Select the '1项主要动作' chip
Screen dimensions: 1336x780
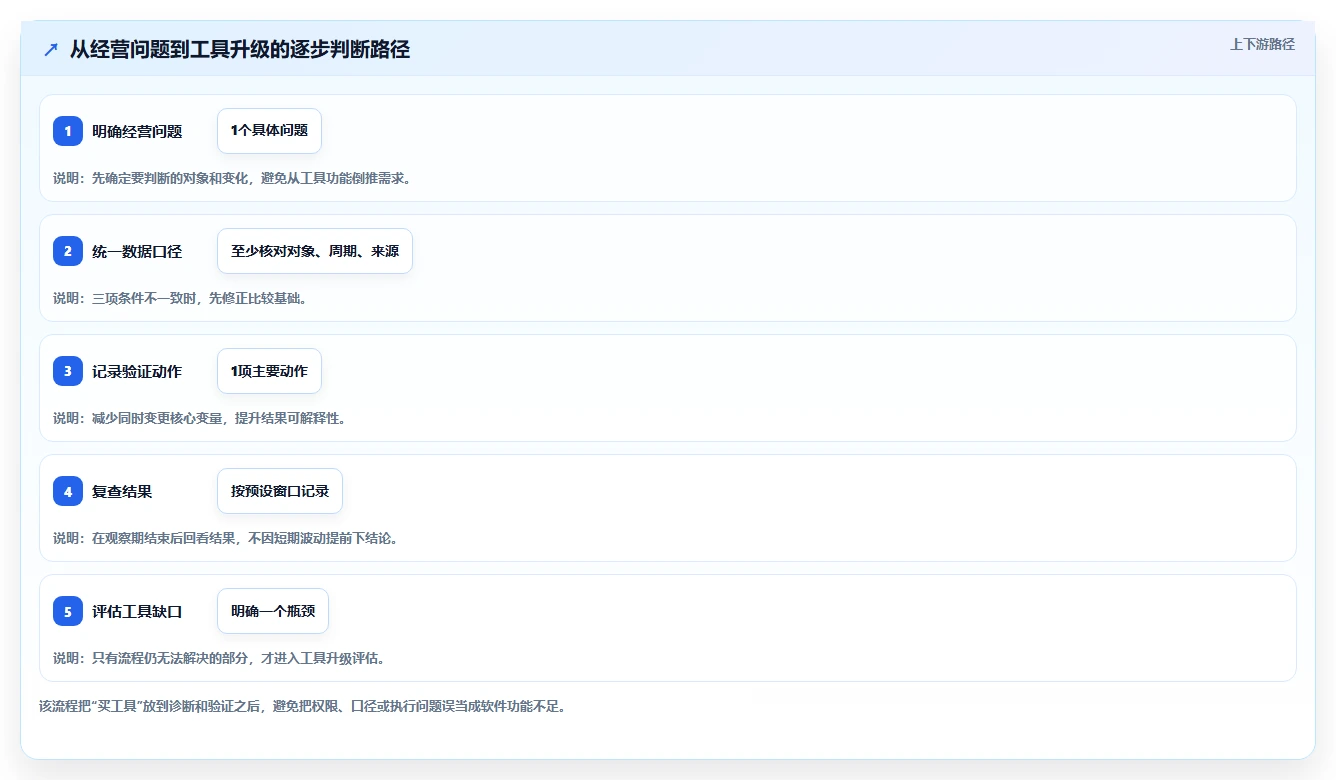(x=269, y=371)
